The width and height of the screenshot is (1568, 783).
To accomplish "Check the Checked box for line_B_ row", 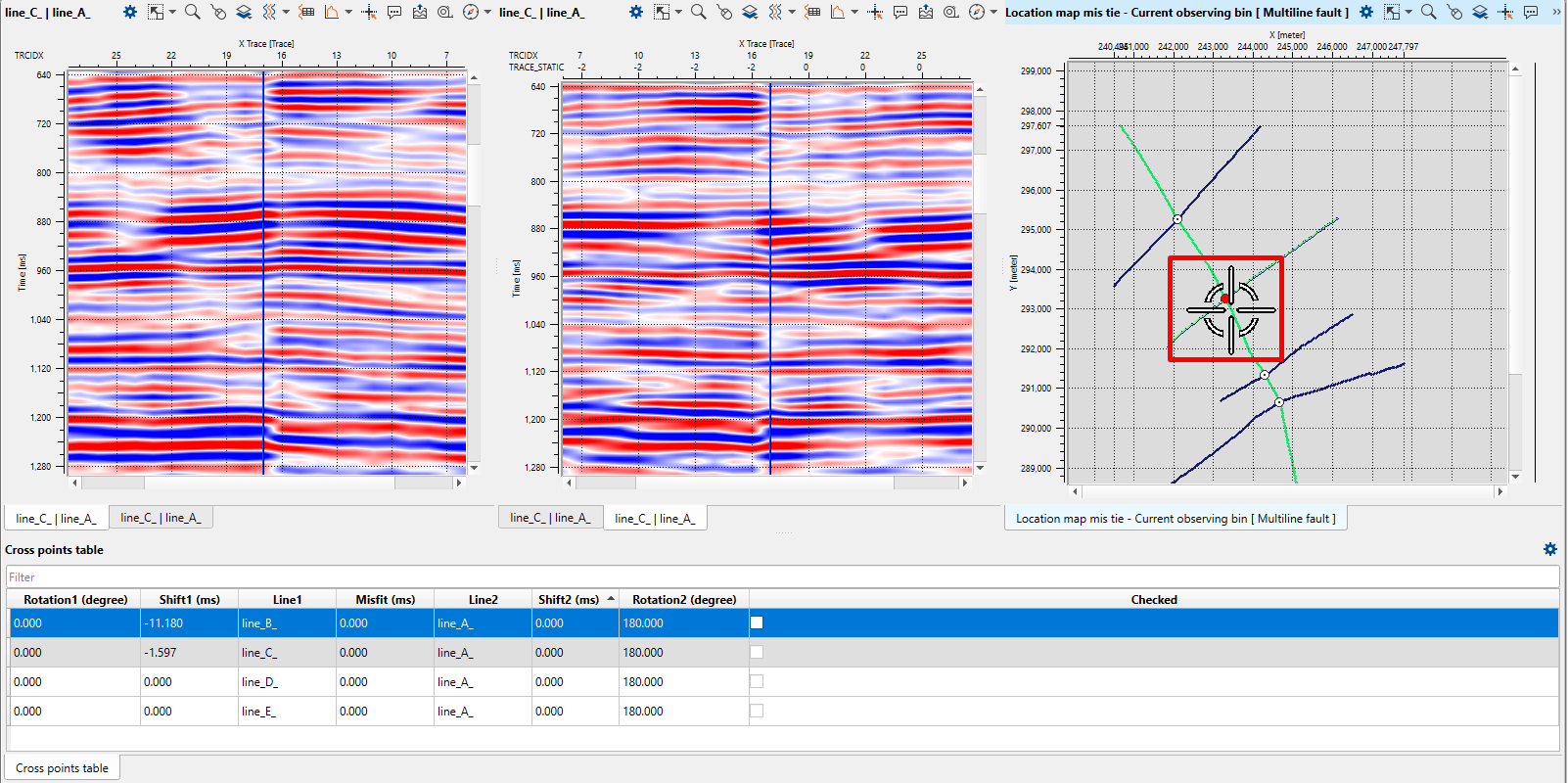I will click(x=757, y=622).
